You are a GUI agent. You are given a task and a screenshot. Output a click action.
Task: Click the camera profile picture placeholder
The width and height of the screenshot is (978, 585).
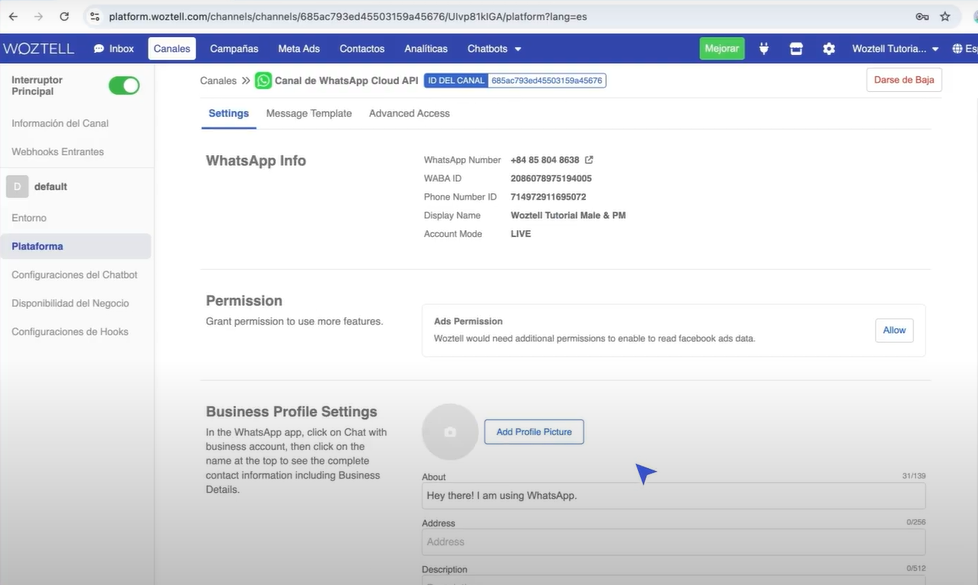click(450, 432)
